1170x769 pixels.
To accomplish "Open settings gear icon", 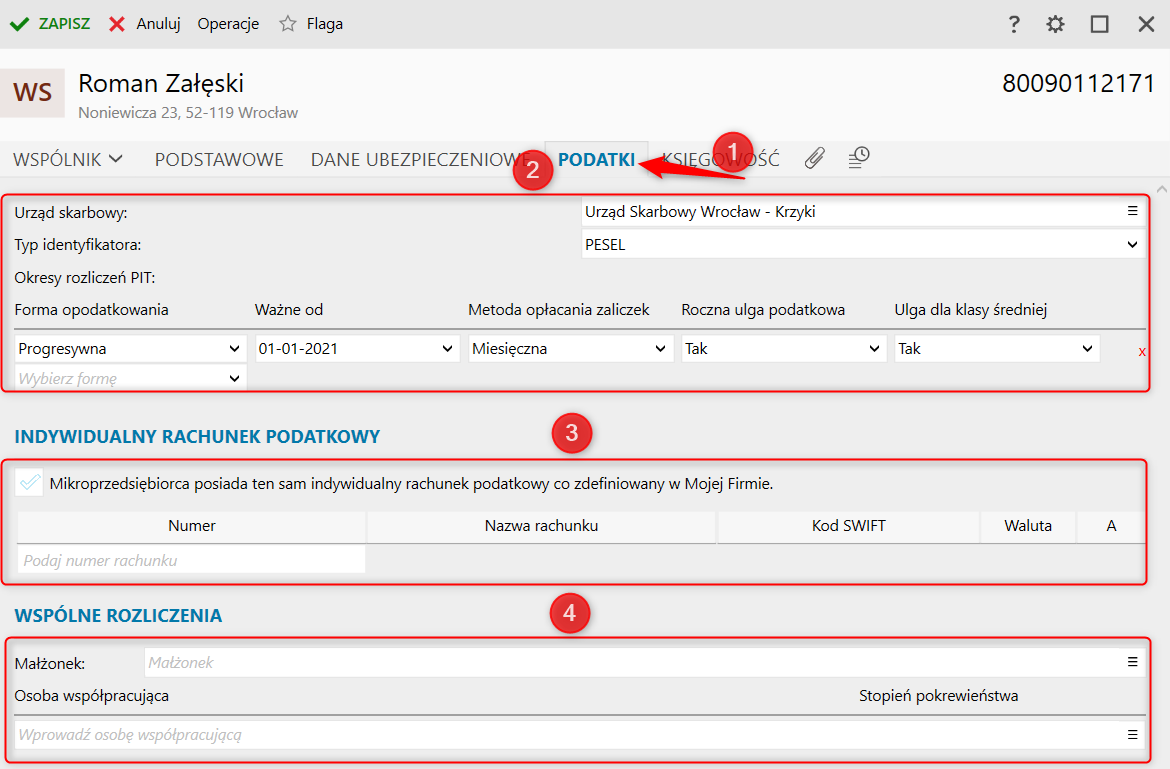I will tap(1055, 24).
